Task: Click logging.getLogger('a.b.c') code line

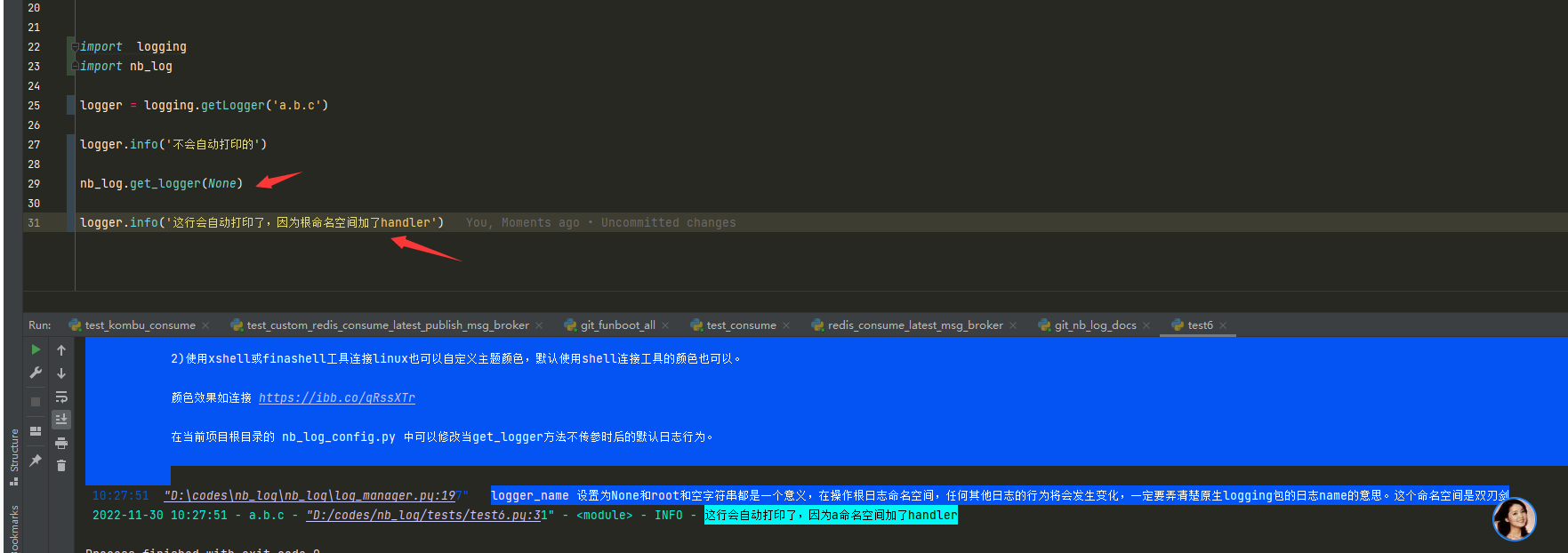Action: (x=205, y=105)
